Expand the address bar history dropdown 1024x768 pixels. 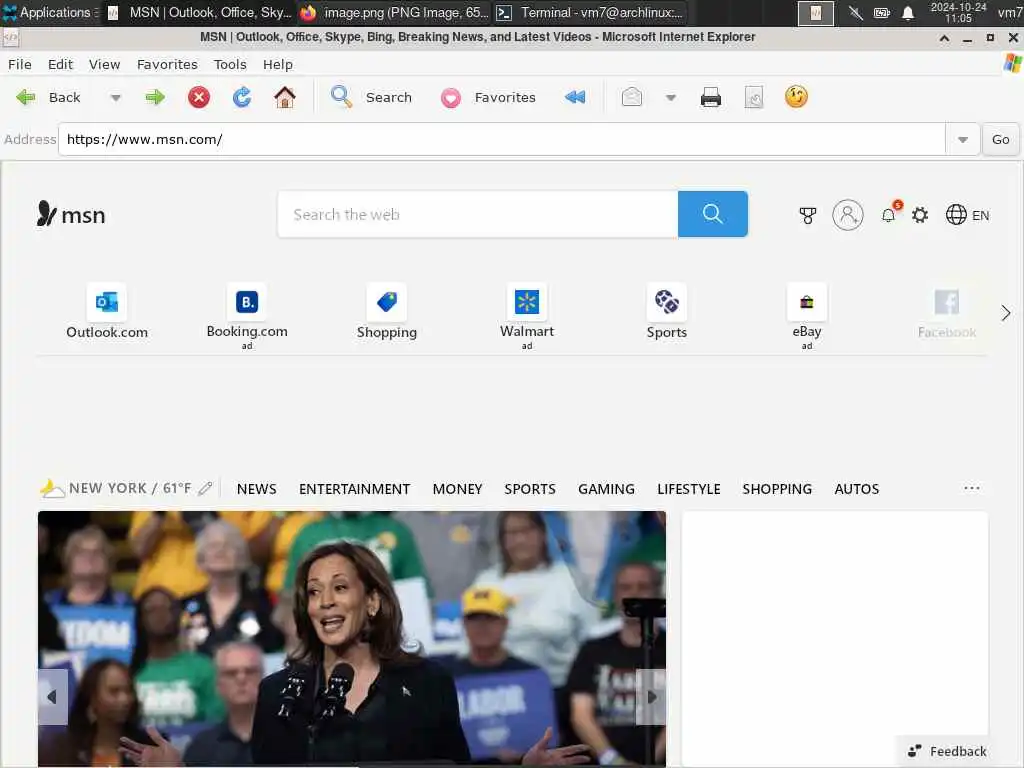[x=963, y=139]
